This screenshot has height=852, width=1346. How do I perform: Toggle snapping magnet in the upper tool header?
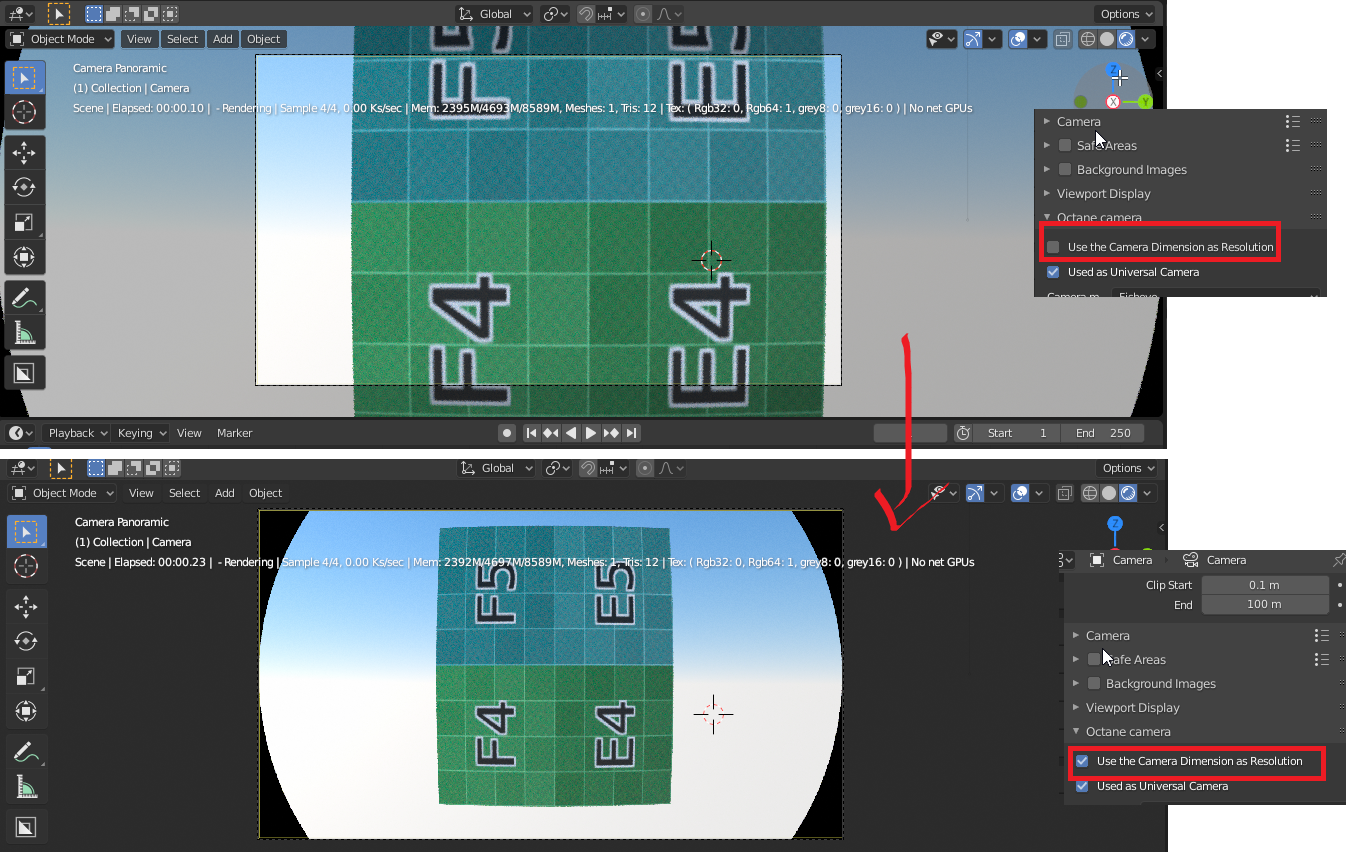(588, 14)
